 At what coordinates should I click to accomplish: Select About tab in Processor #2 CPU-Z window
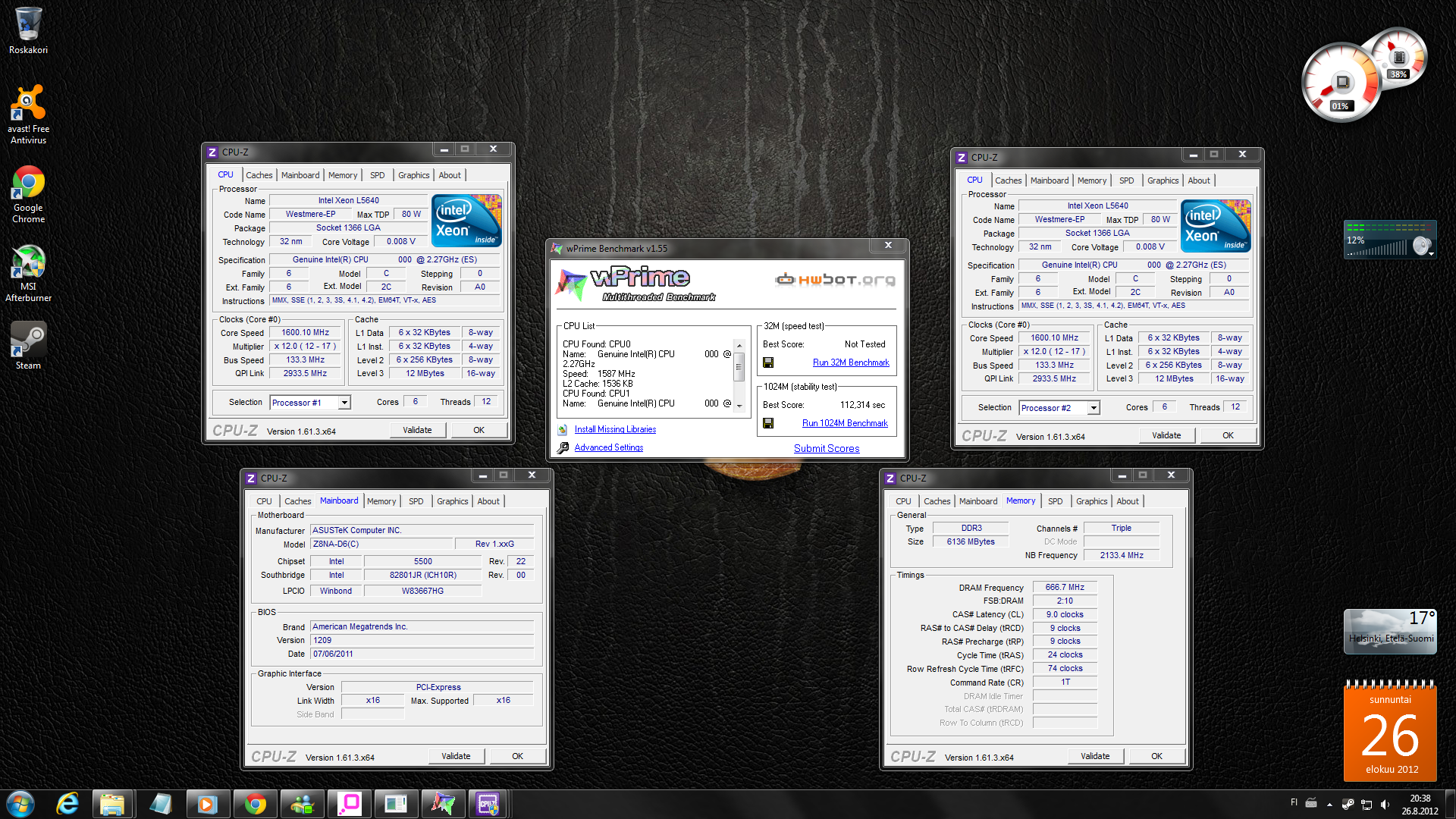1198,180
